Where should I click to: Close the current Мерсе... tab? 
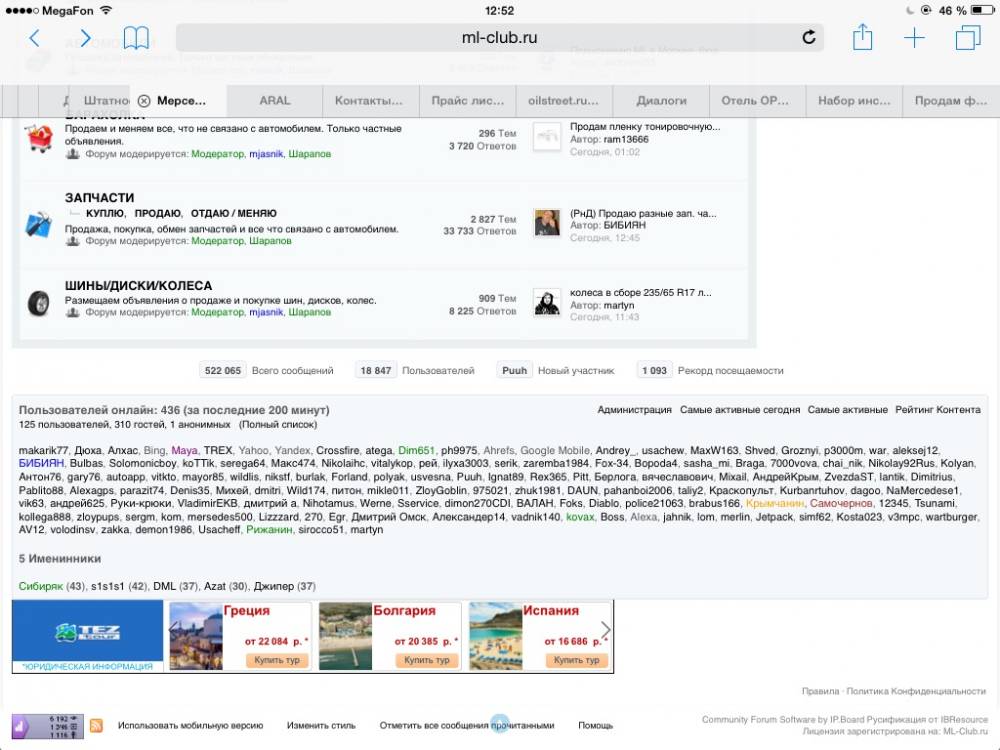(x=144, y=101)
